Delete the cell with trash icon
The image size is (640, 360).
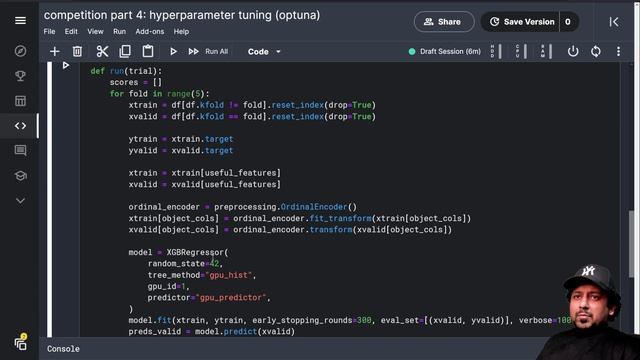(x=77, y=51)
